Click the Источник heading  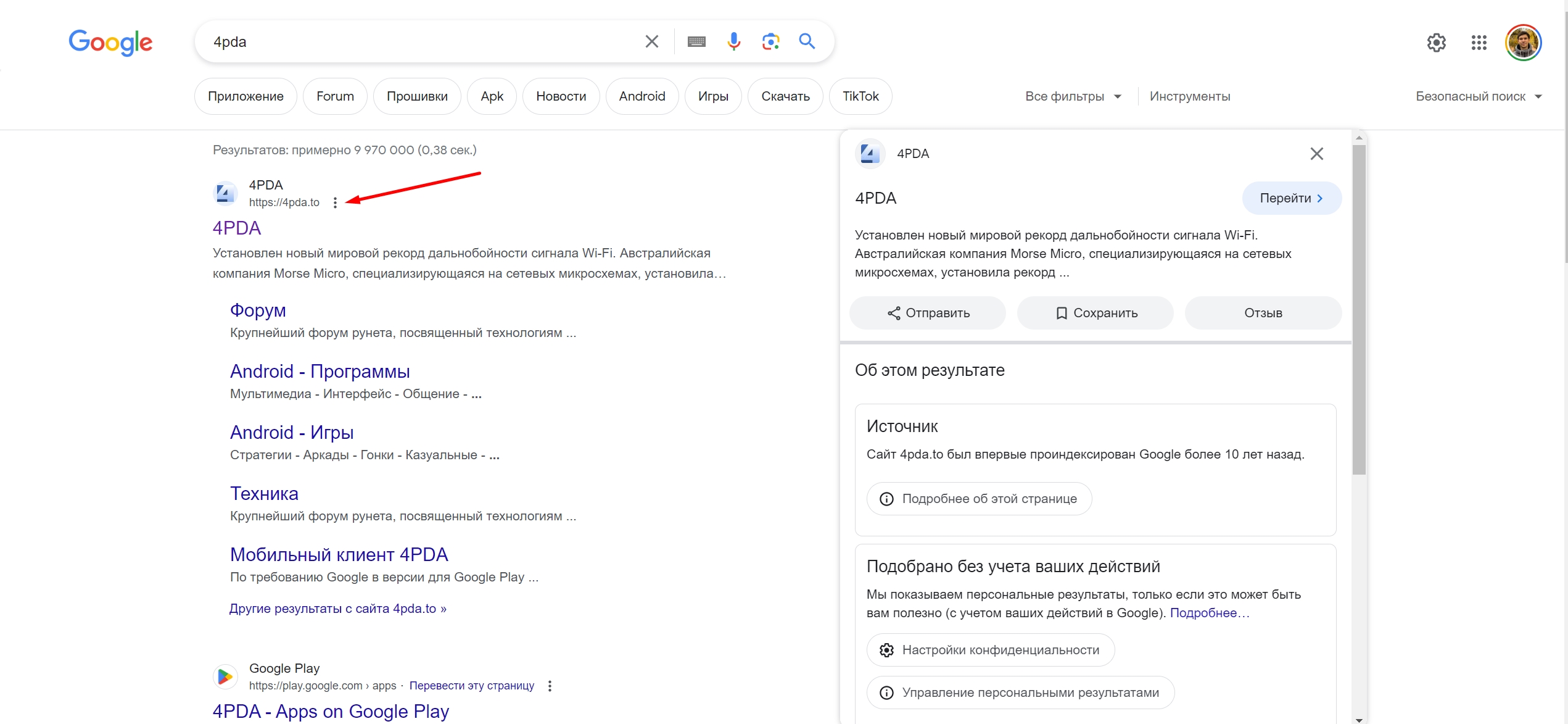pos(902,426)
